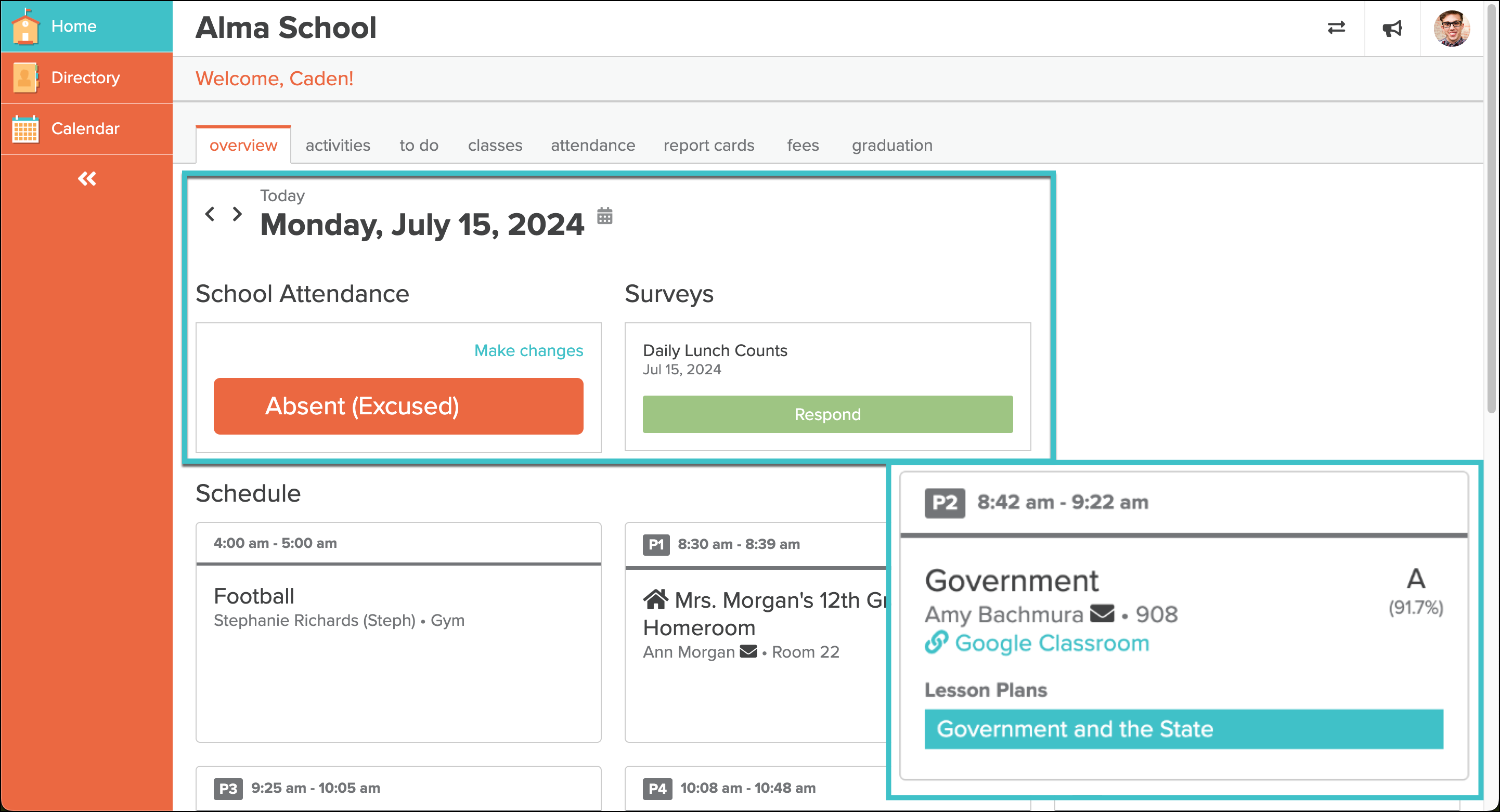The height and width of the screenshot is (812, 1500).
Task: Click the homeroom house icon
Action: tap(655, 599)
